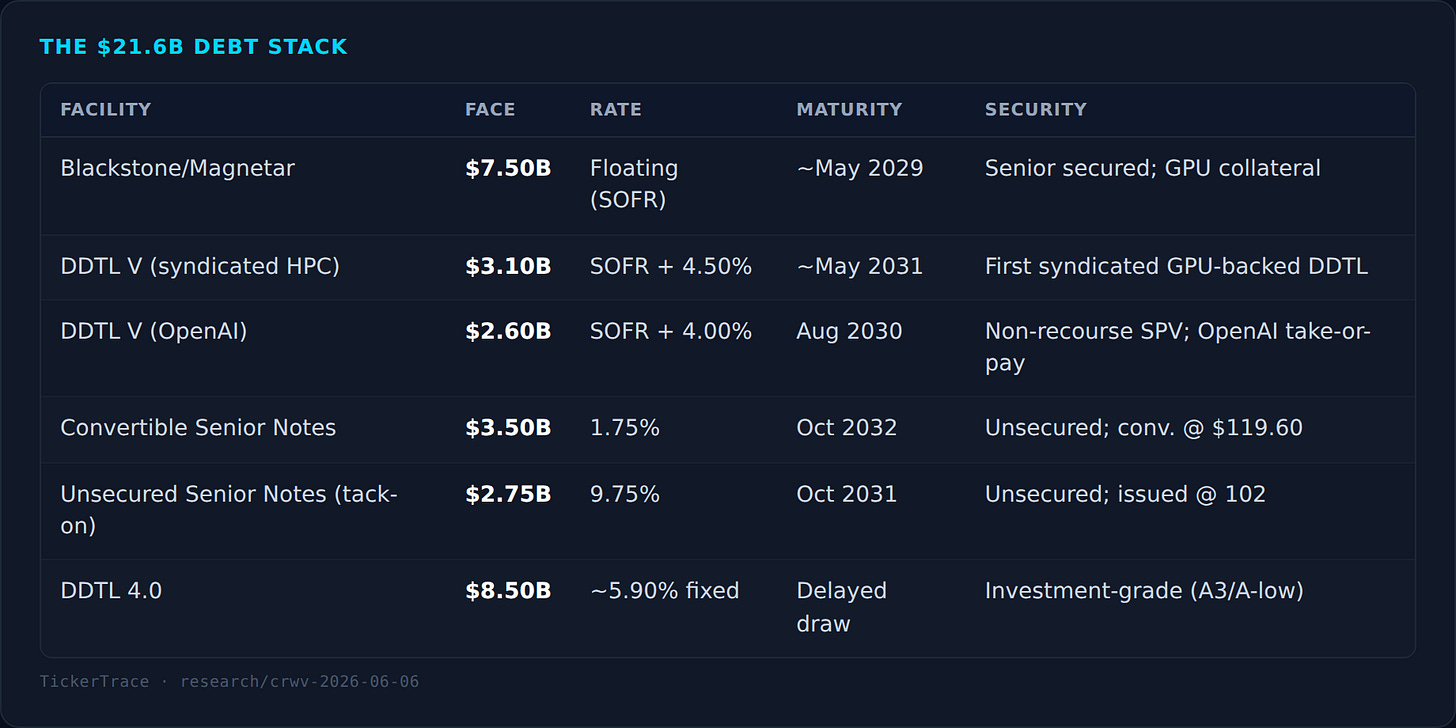The height and width of the screenshot is (728, 1456).
Task: Click 'Unsecured; conv. @ $119.60' cell
Action: (1144, 428)
